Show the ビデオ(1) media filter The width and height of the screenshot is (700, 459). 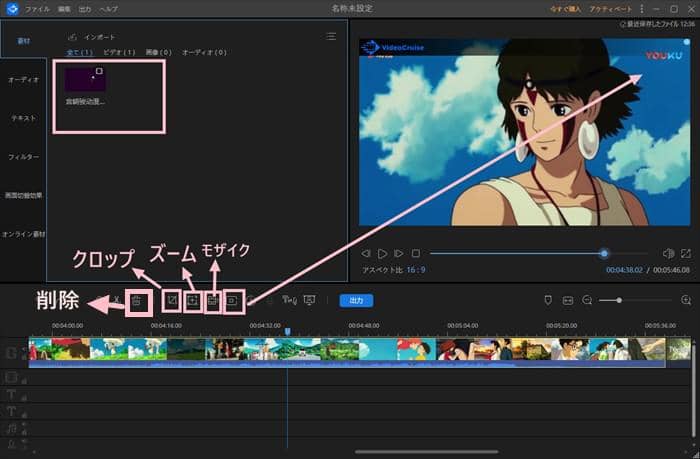pos(119,52)
